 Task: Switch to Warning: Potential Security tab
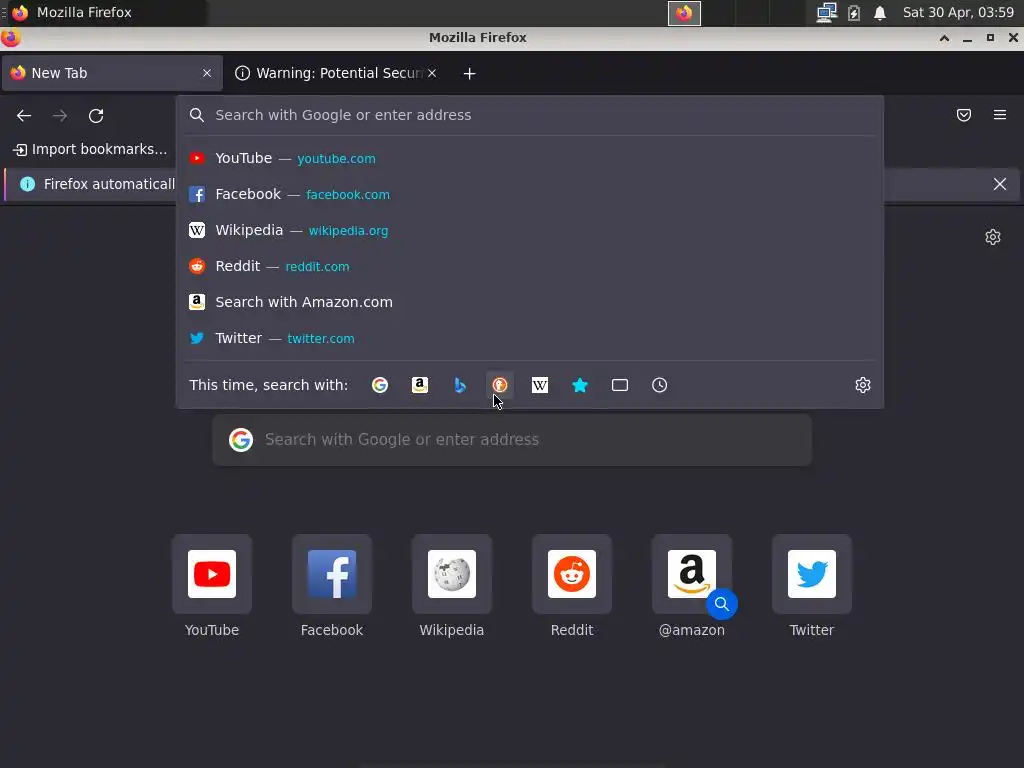[336, 73]
